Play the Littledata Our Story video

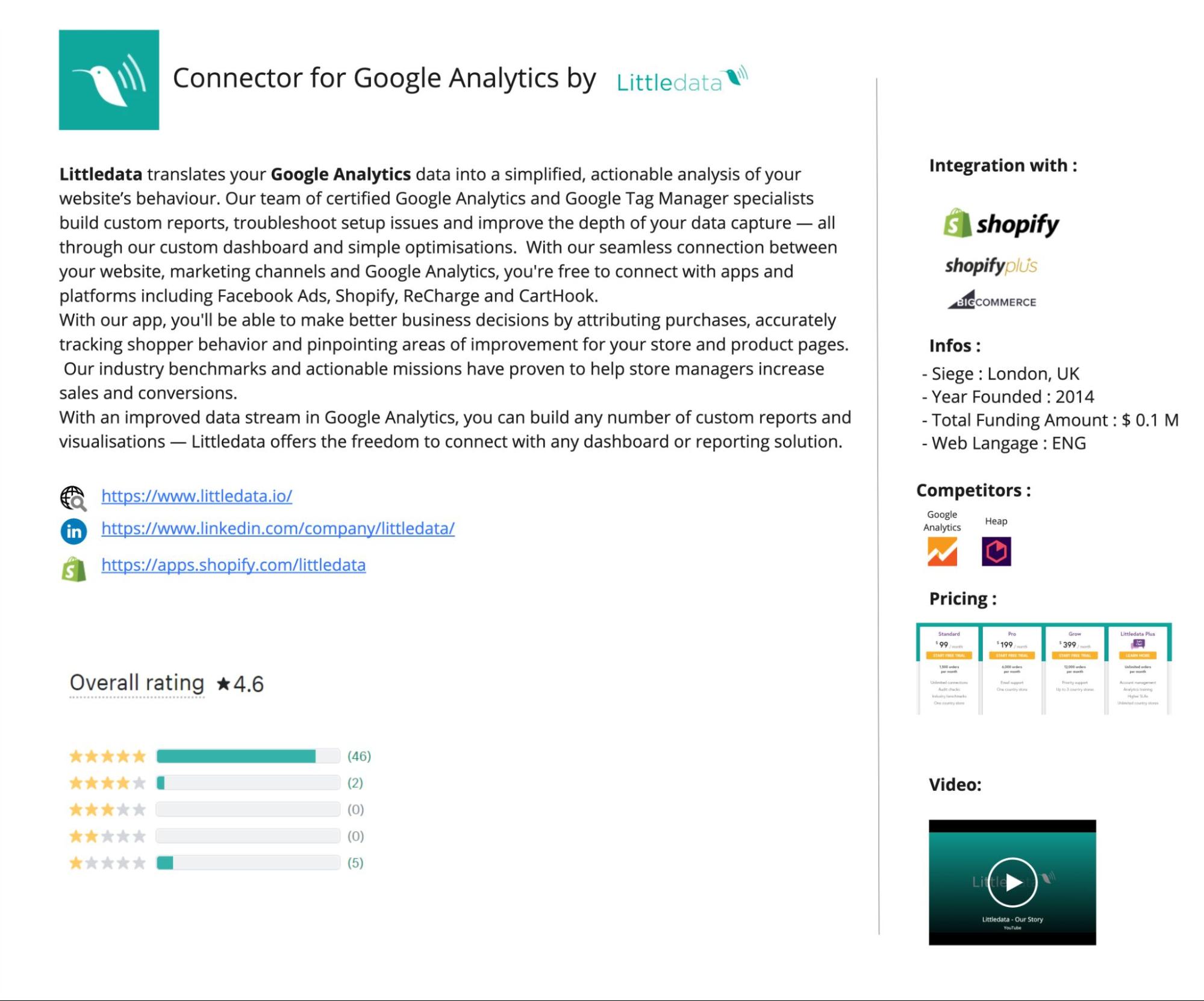pos(1012,882)
